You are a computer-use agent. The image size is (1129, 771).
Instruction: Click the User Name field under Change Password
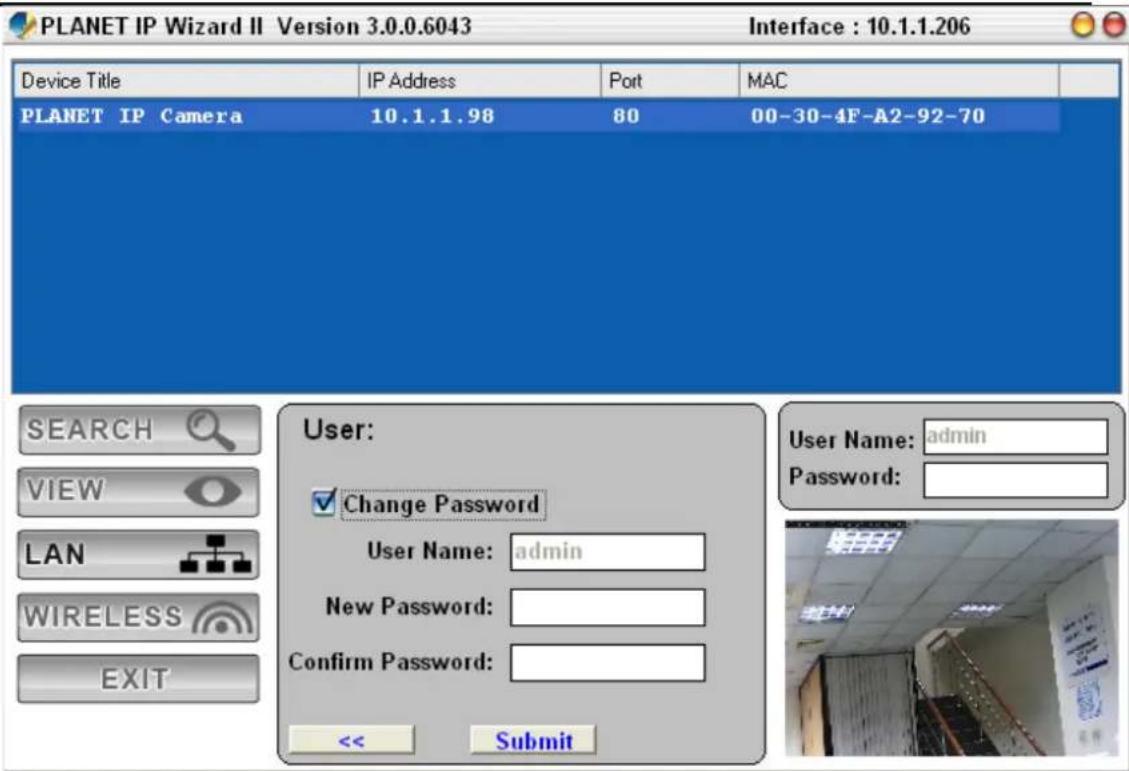608,551
